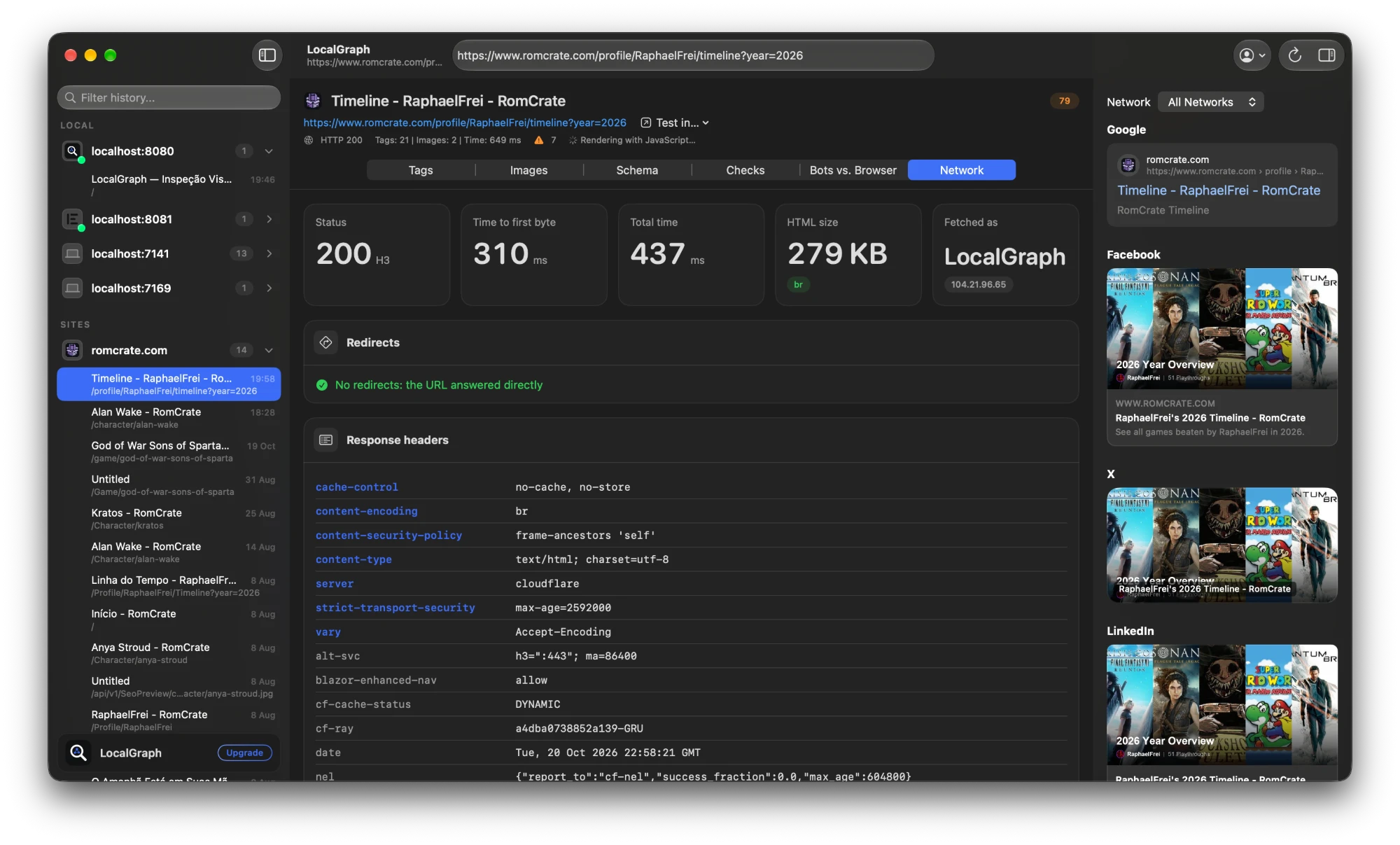The height and width of the screenshot is (845, 1400).
Task: Open the romcrate.com timeline URL link
Action: 465,123
